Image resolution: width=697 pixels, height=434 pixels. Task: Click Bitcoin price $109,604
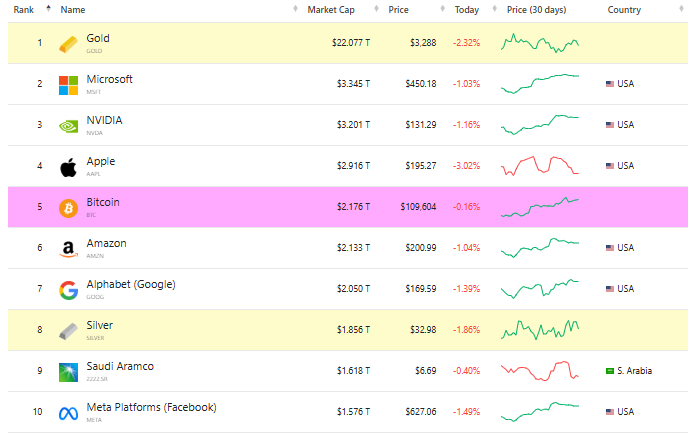coord(418,207)
